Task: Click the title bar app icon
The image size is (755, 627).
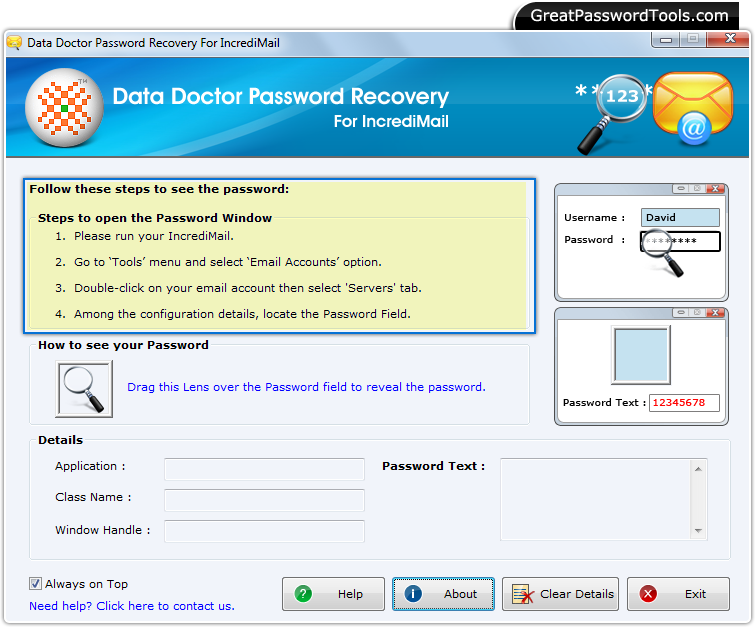Action: (14, 43)
